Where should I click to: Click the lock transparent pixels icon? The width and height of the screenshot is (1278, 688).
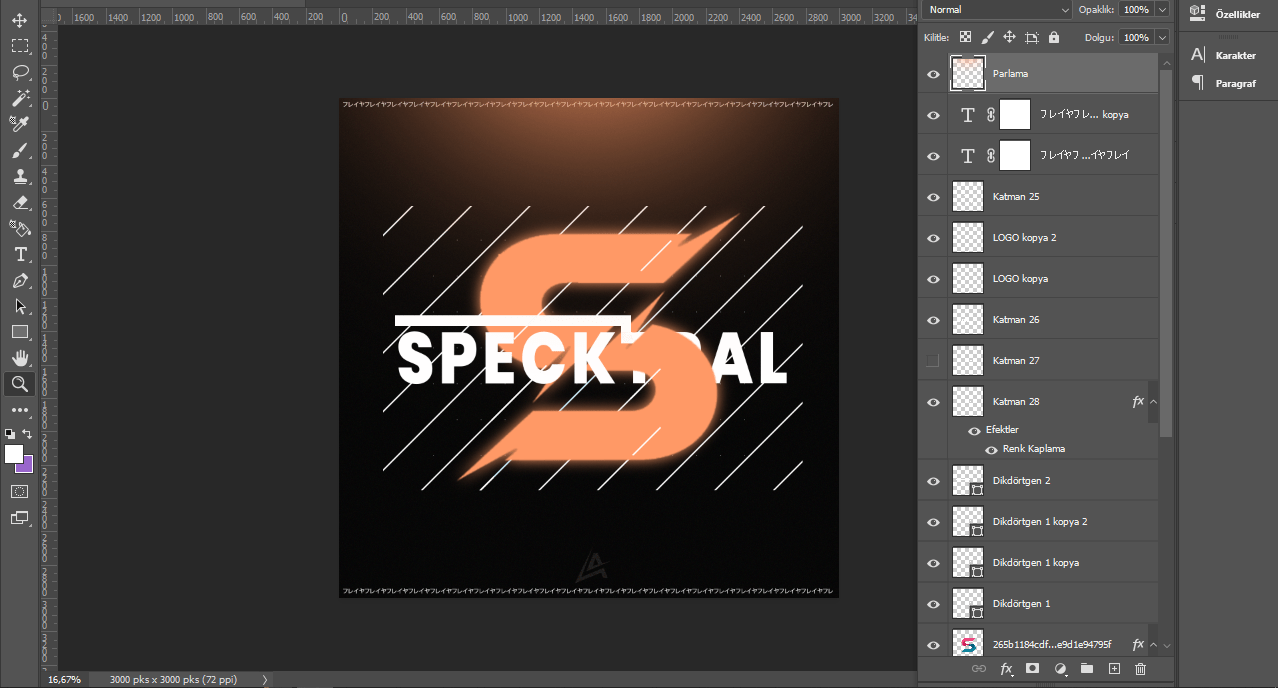[965, 37]
